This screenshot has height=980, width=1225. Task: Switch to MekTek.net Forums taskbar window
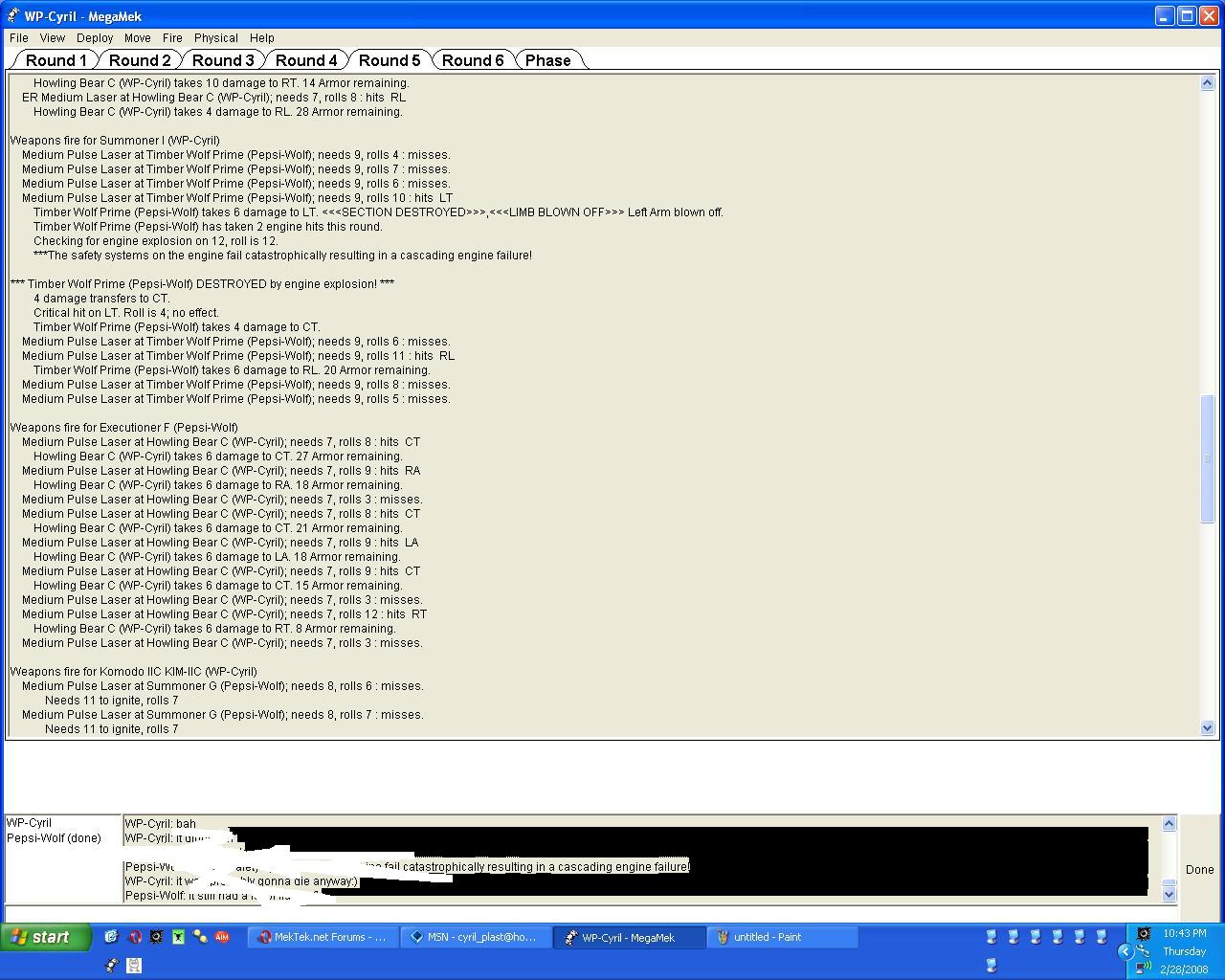pos(323,937)
